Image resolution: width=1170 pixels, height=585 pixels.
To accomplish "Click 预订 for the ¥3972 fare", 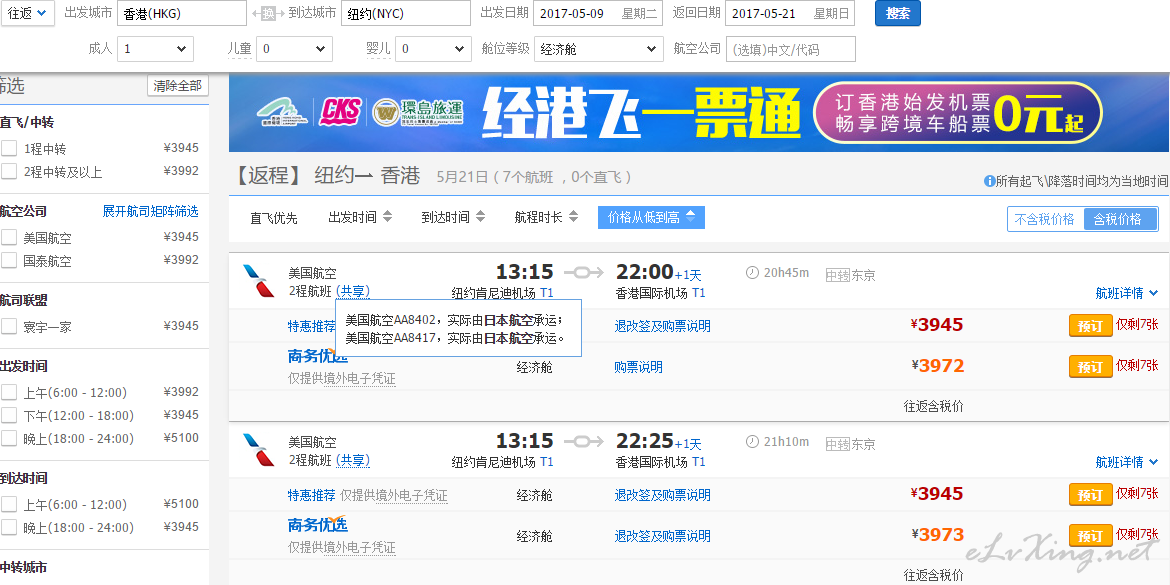I will tap(1090, 367).
